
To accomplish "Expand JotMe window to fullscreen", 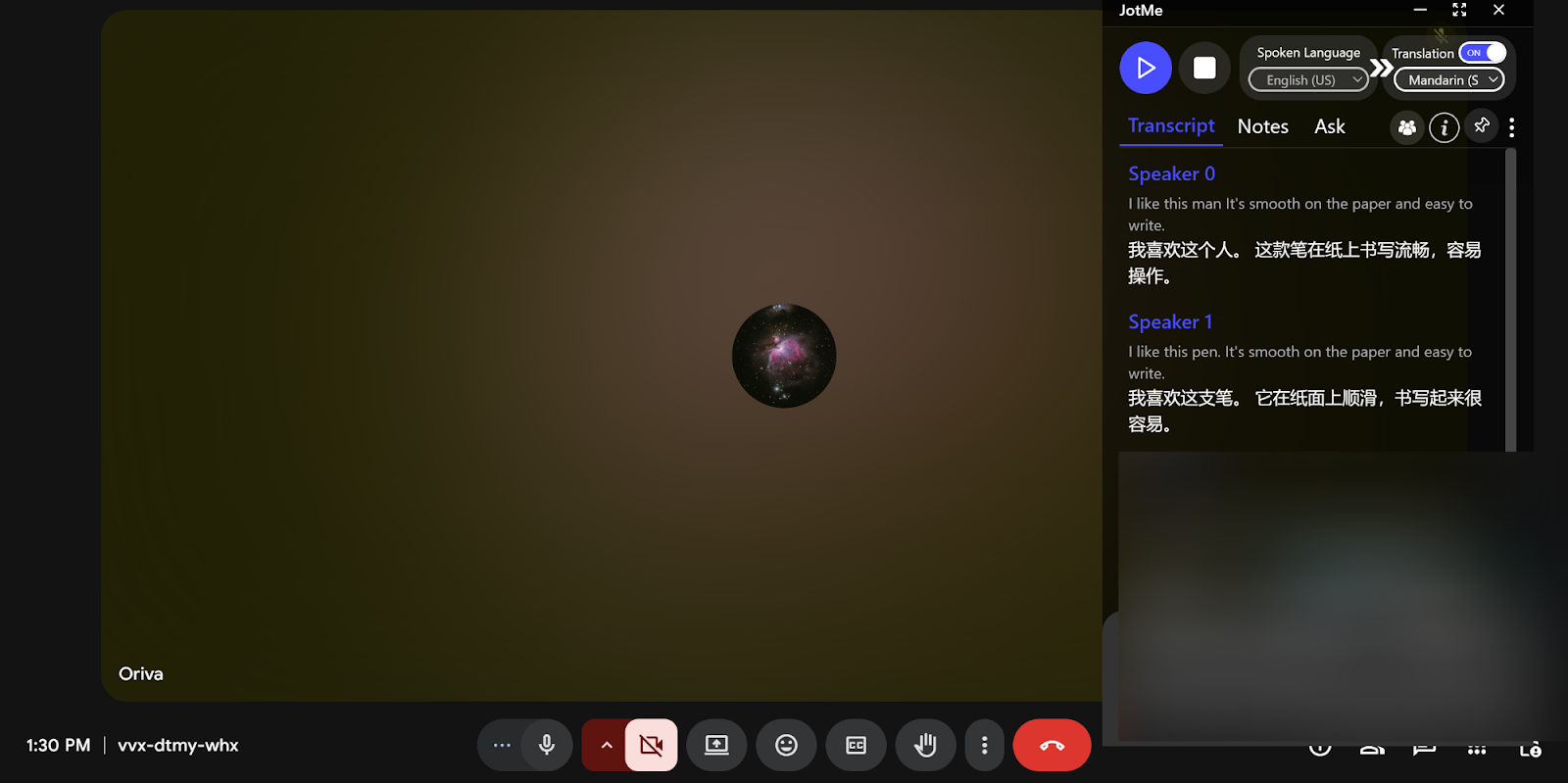I will click(1459, 10).
